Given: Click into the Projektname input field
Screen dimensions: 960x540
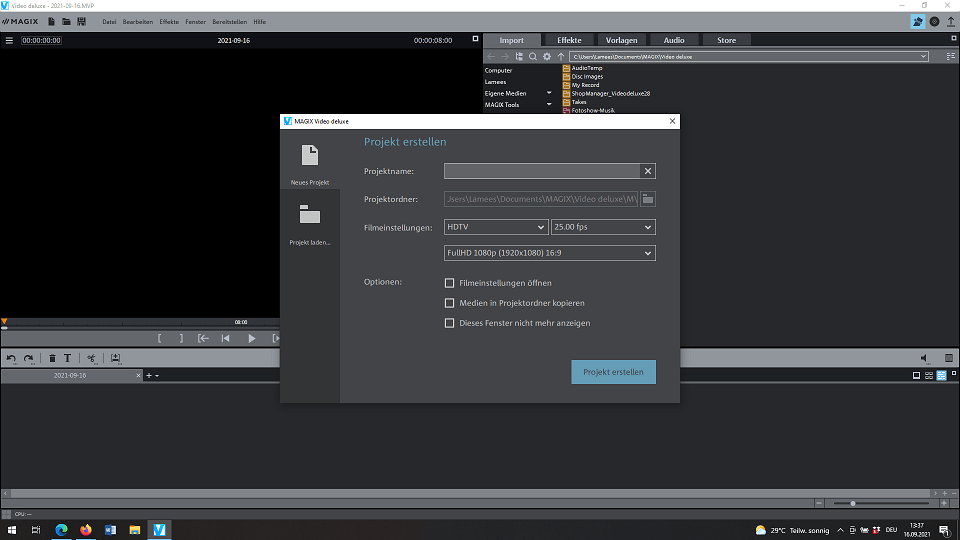Looking at the screenshot, I should [542, 171].
